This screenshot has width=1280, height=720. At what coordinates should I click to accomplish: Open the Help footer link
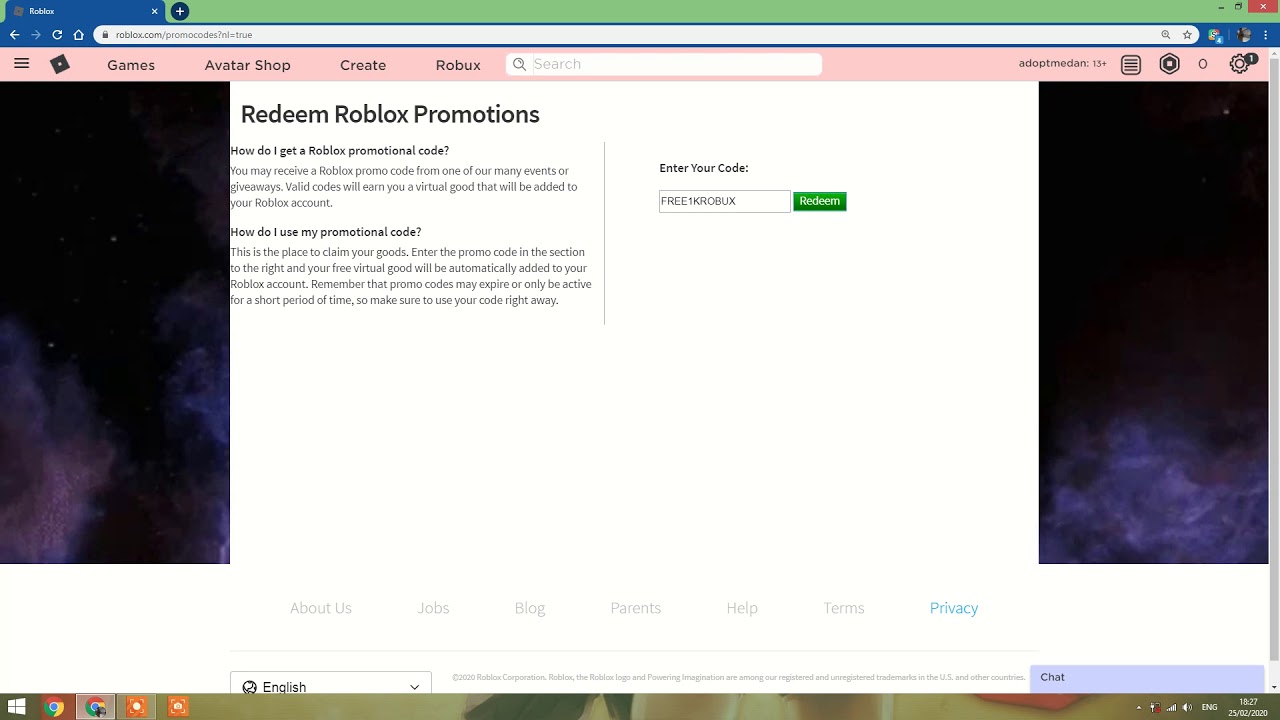[x=742, y=608]
